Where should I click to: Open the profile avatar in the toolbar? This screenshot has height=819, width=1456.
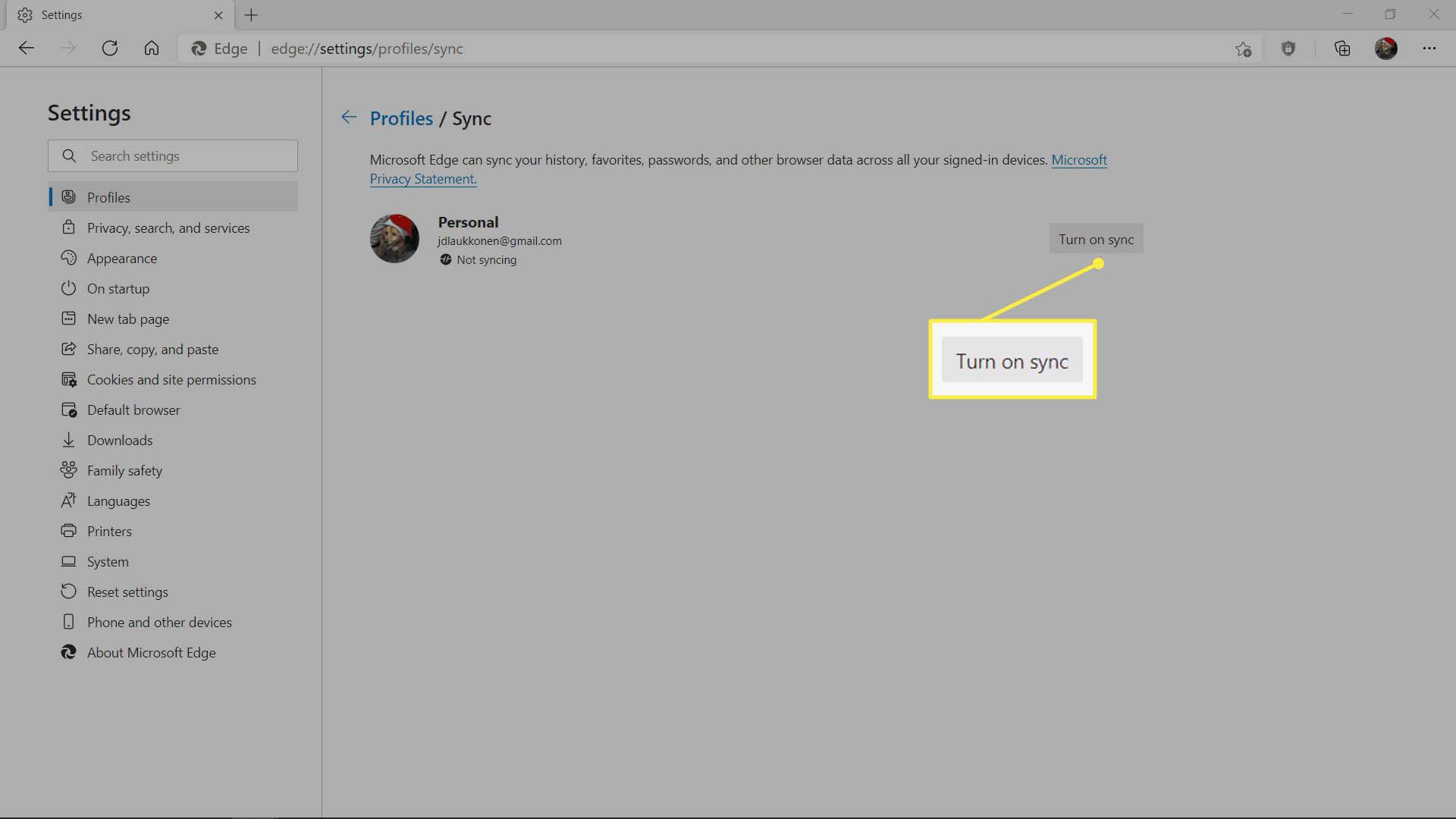(1386, 49)
